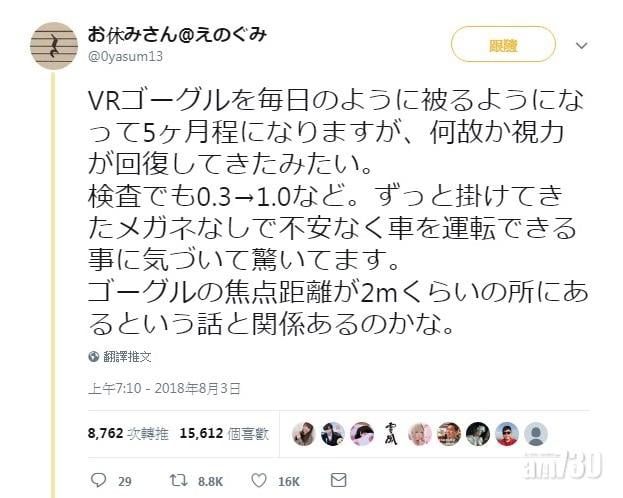Viewport: 623px width, 498px height.
Task: Show the 15,612 個喜歡 likes list
Action: [224, 434]
